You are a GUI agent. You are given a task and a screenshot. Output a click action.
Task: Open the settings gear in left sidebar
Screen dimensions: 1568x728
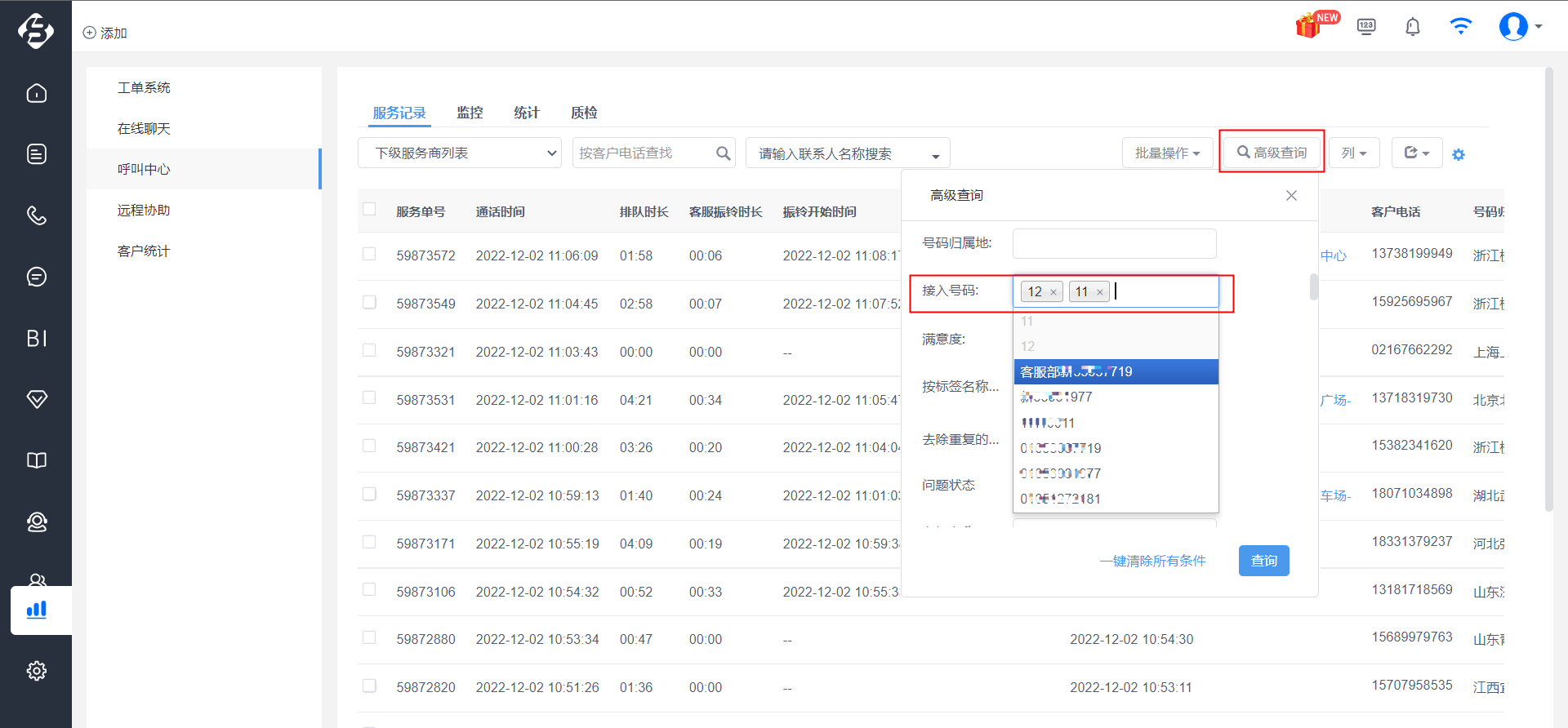[37, 671]
